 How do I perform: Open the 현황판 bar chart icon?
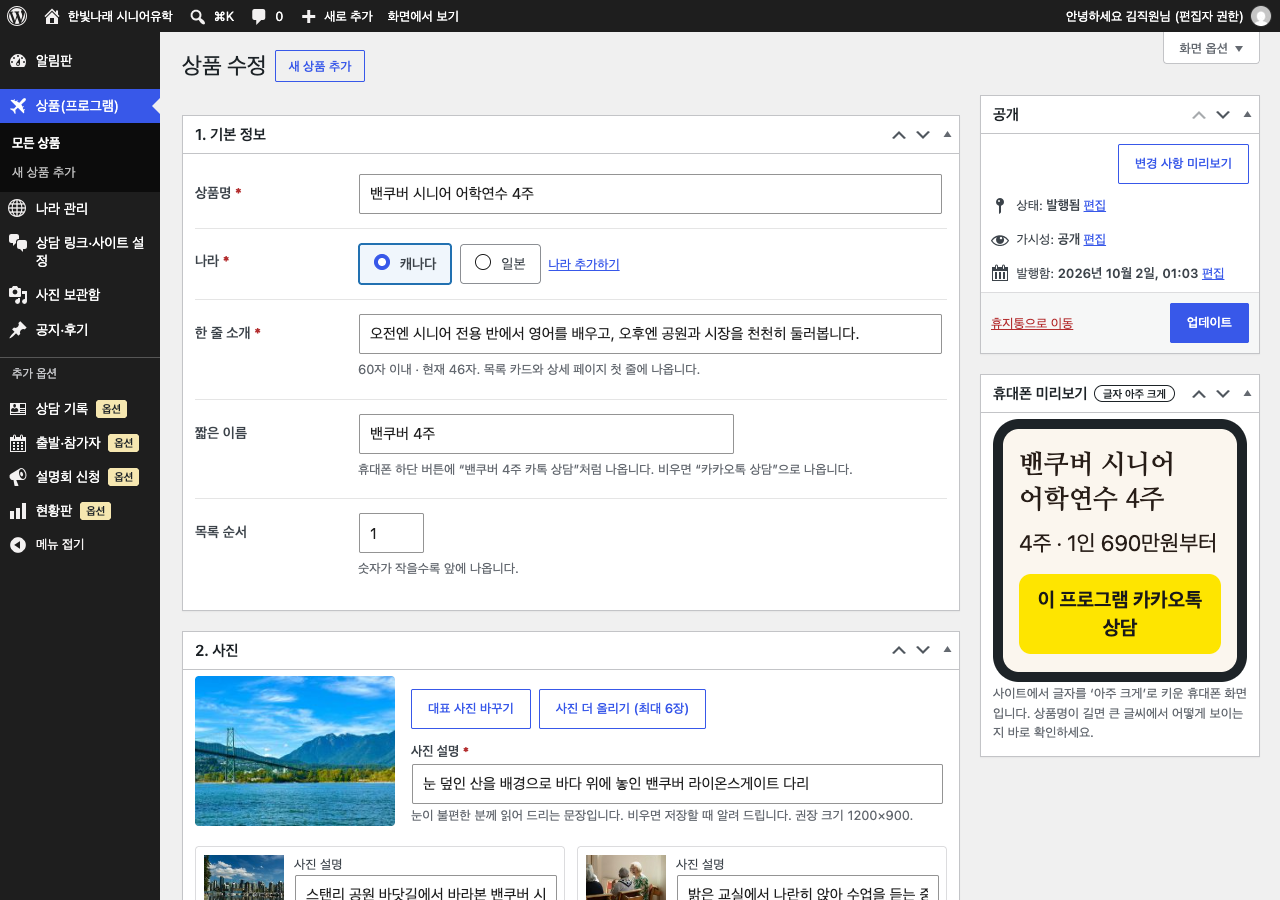18,511
